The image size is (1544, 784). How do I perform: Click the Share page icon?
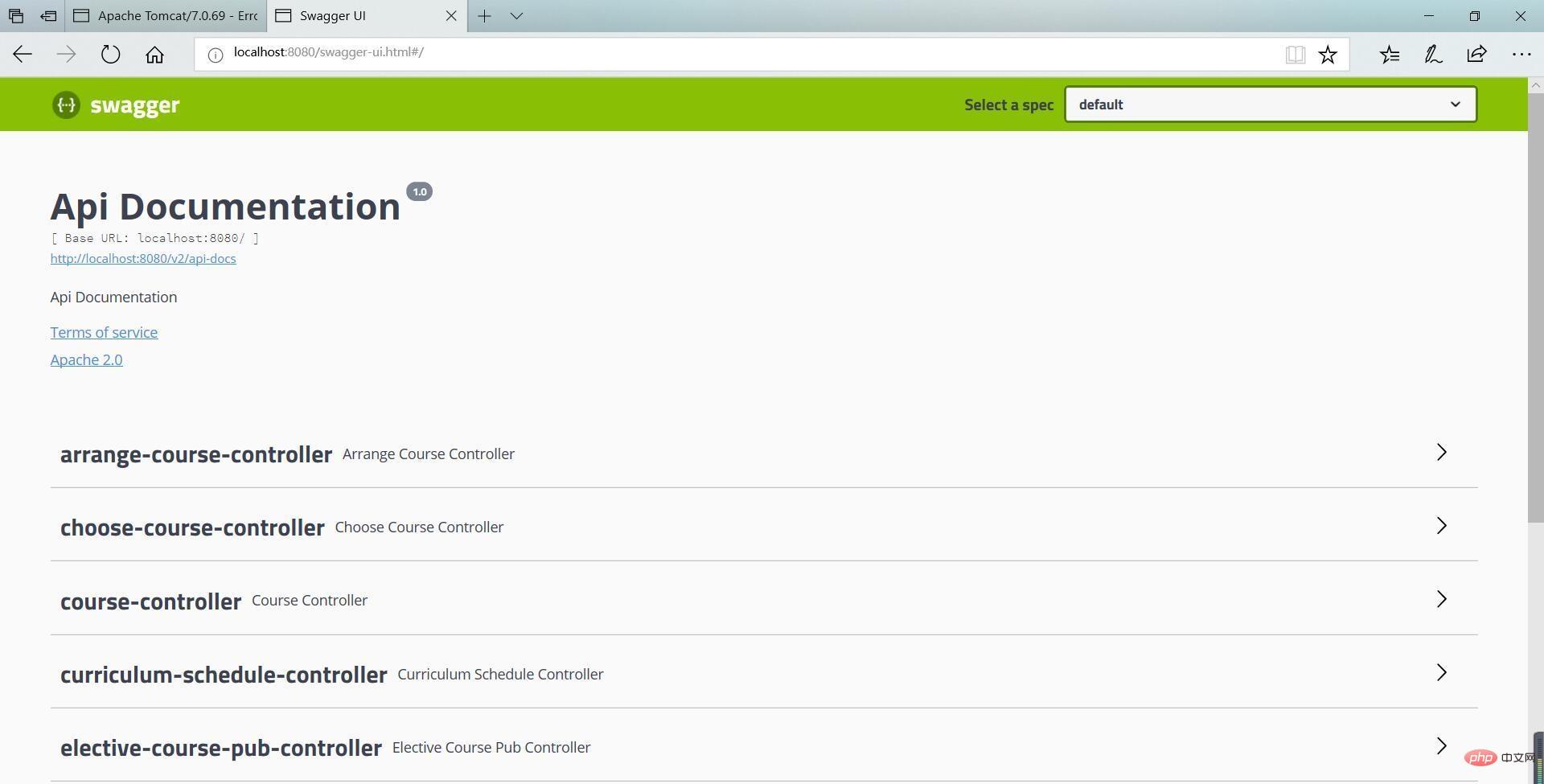(1476, 55)
